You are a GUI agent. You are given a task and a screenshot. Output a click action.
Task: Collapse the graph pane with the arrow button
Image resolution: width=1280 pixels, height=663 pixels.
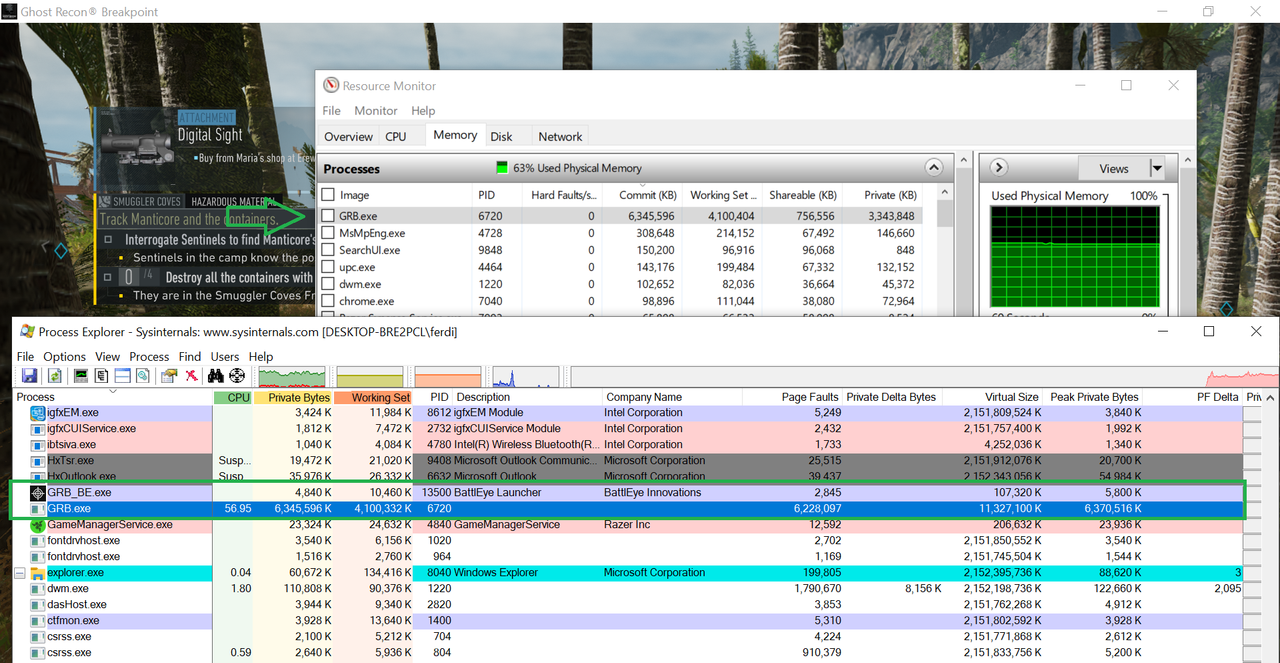click(x=998, y=168)
